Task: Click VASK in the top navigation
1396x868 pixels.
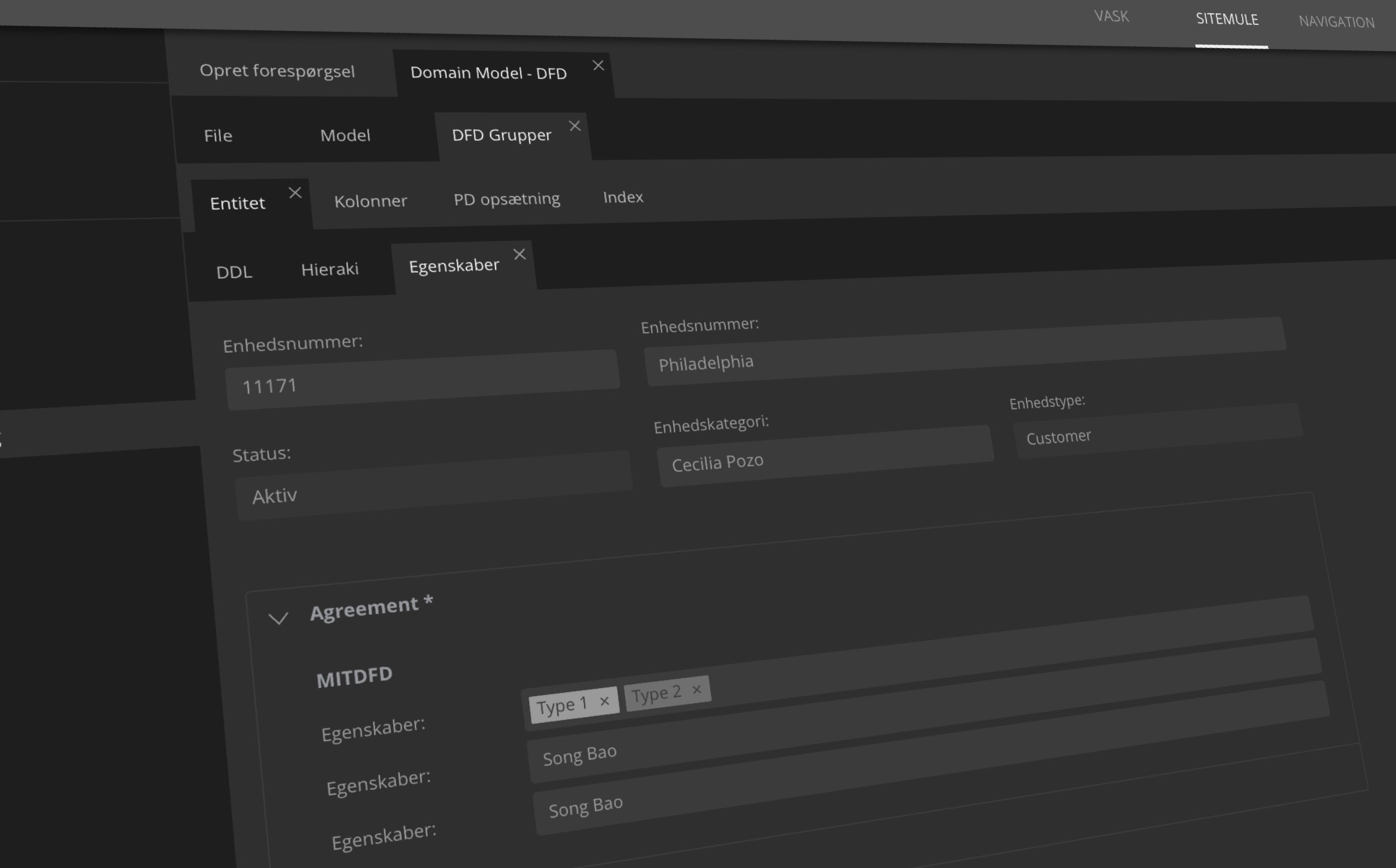Action: pyautogui.click(x=1111, y=16)
